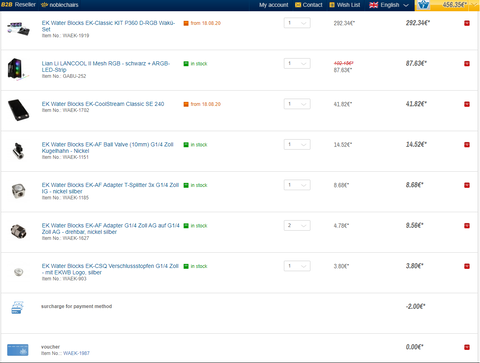The width and height of the screenshot is (480, 363).
Task: Remove the voucher from cart
Action: (467, 347)
